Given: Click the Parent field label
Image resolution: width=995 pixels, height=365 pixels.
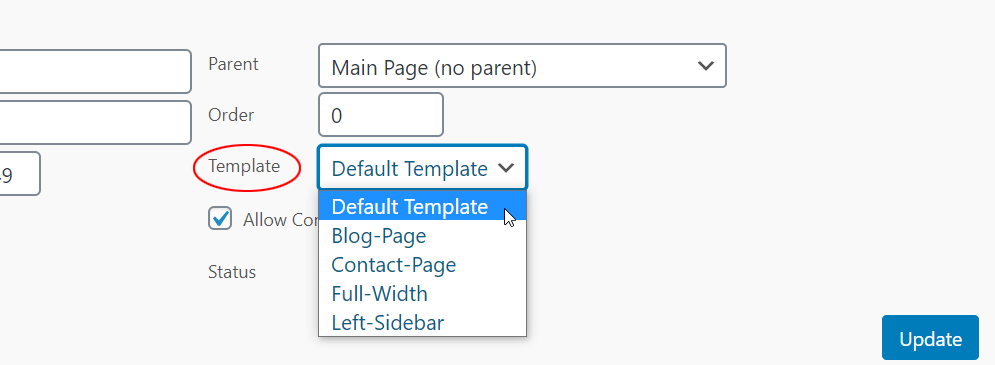Looking at the screenshot, I should click(234, 64).
